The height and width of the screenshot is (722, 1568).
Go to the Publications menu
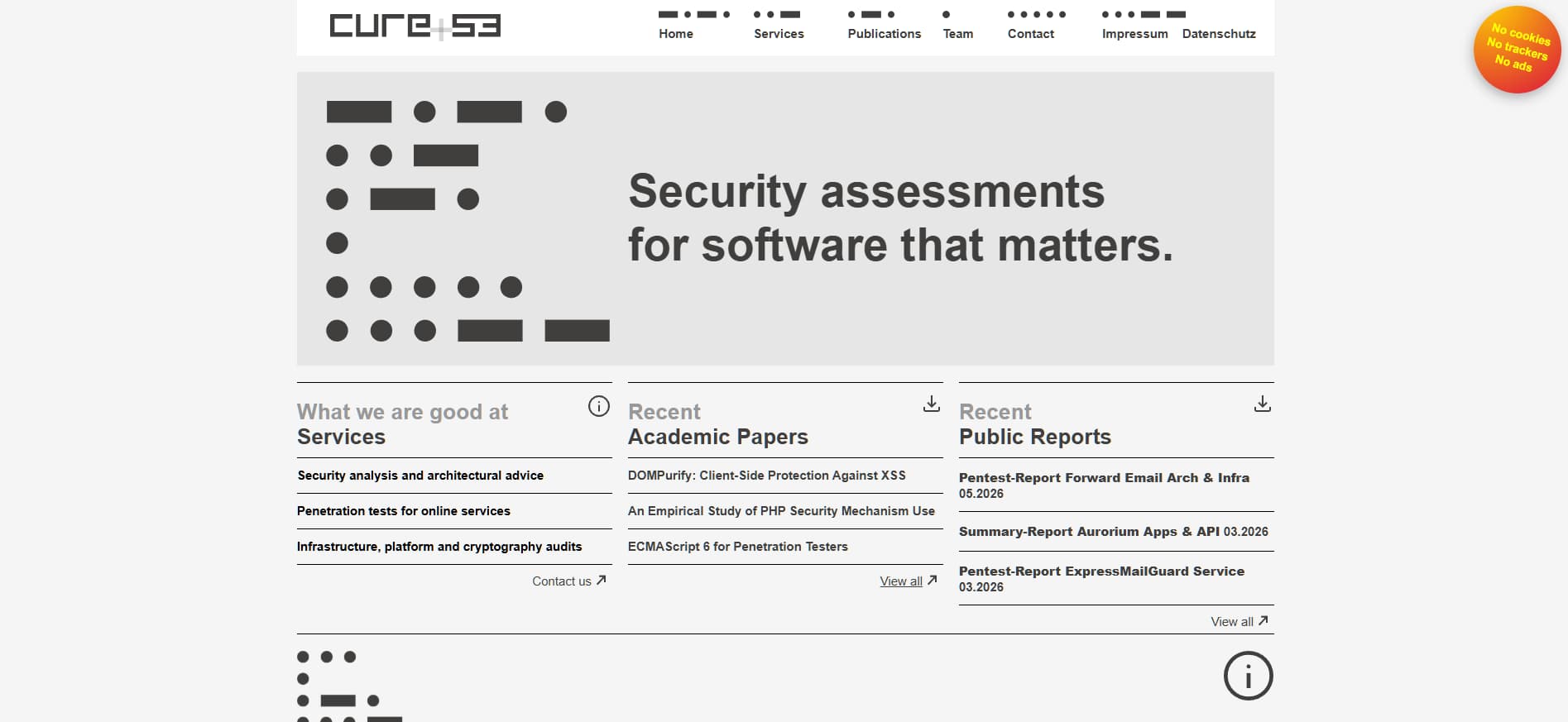(885, 34)
